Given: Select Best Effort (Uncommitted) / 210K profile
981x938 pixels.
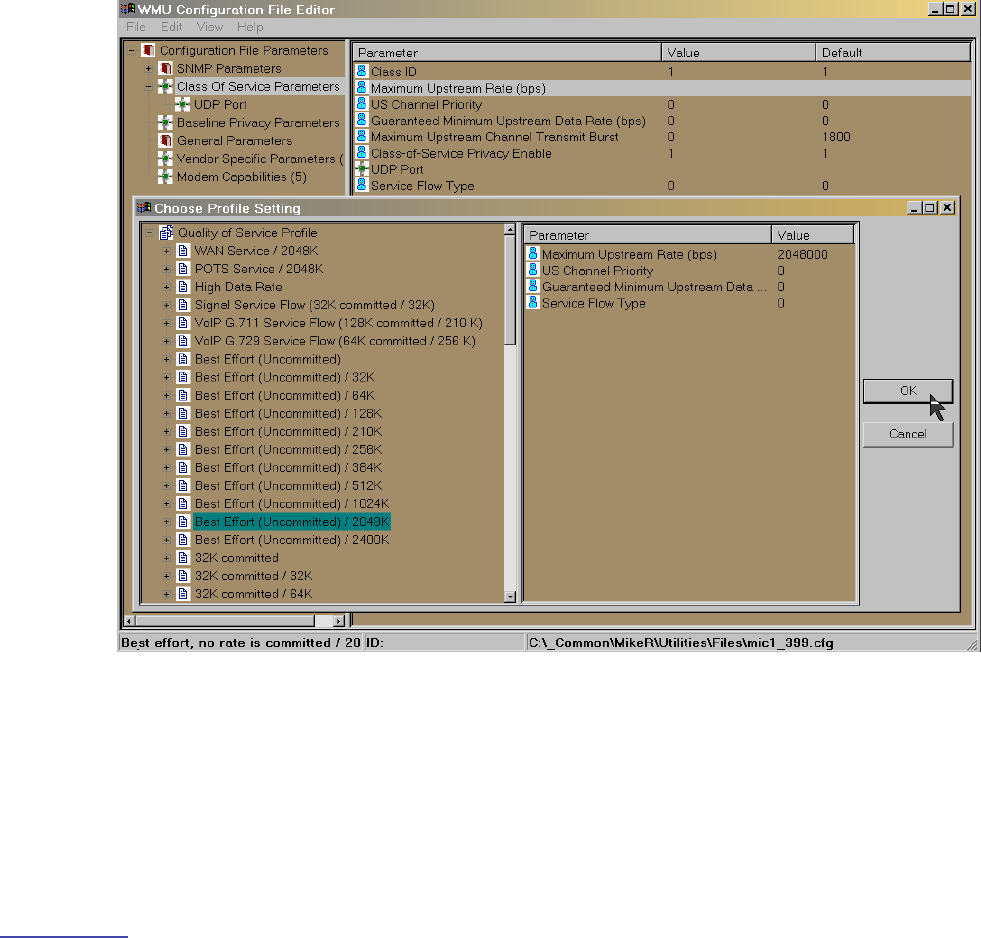Looking at the screenshot, I should point(288,432).
